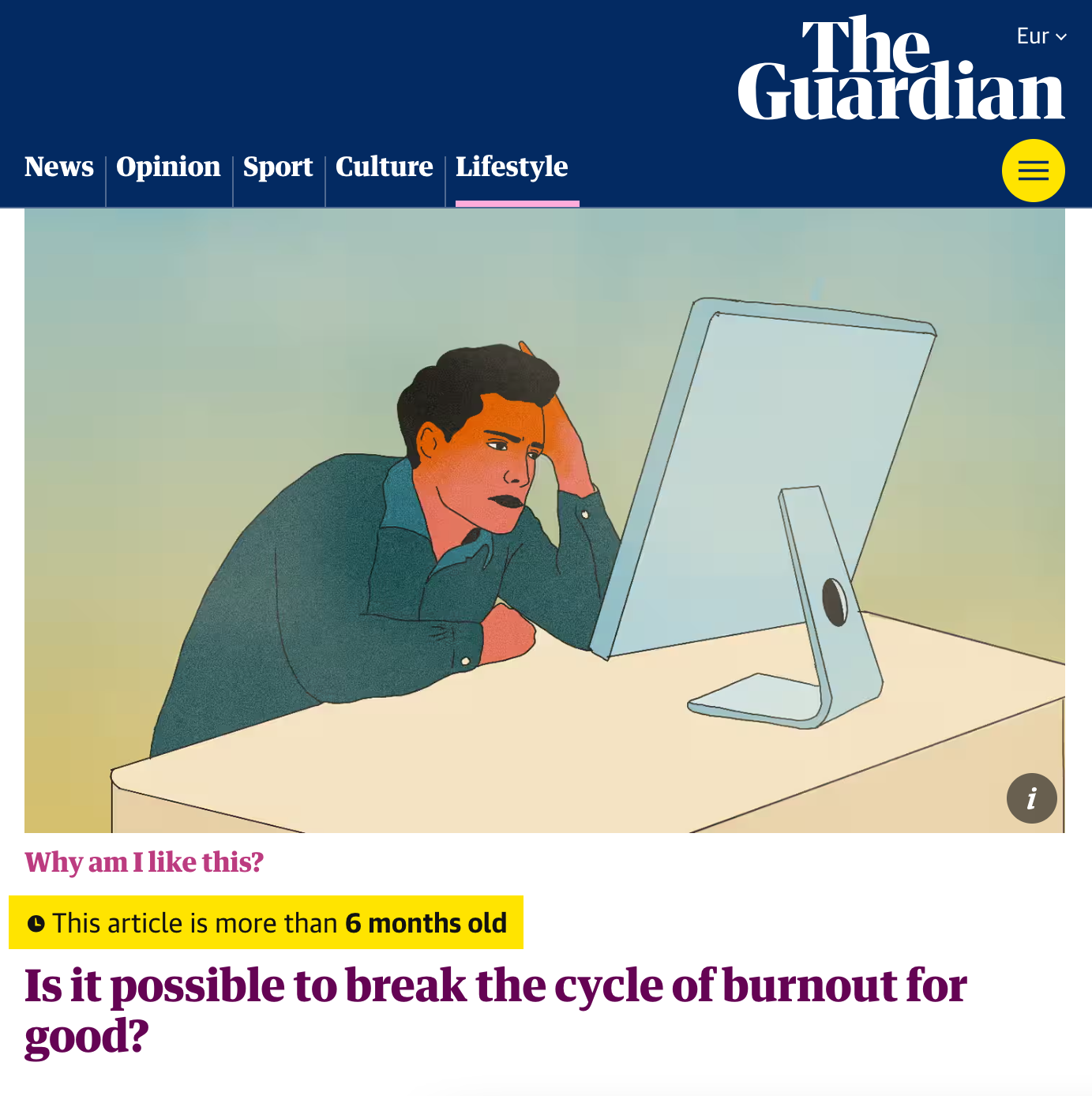The width and height of the screenshot is (1092, 1096).
Task: Click the chevron next to Eur
Action: coord(1061,37)
